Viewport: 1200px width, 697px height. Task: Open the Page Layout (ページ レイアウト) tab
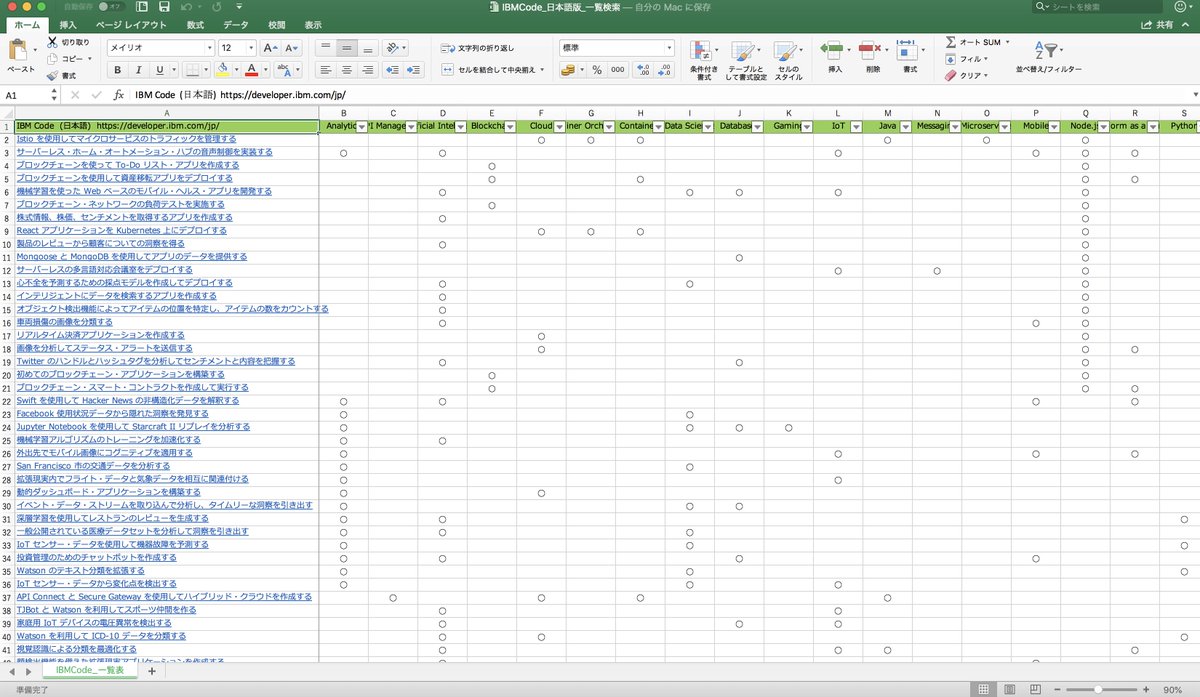point(131,24)
